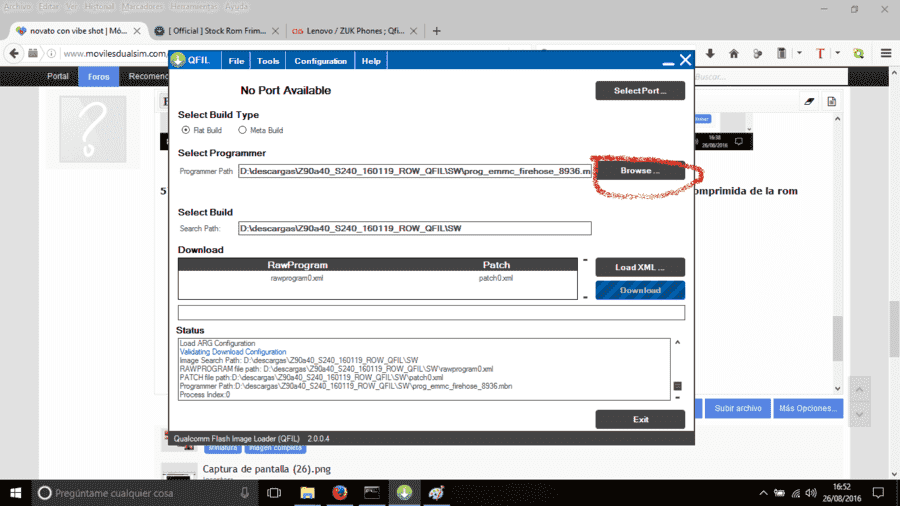Open the command prompt taskbar icon
Viewport: 900px width, 506px height.
click(x=372, y=493)
